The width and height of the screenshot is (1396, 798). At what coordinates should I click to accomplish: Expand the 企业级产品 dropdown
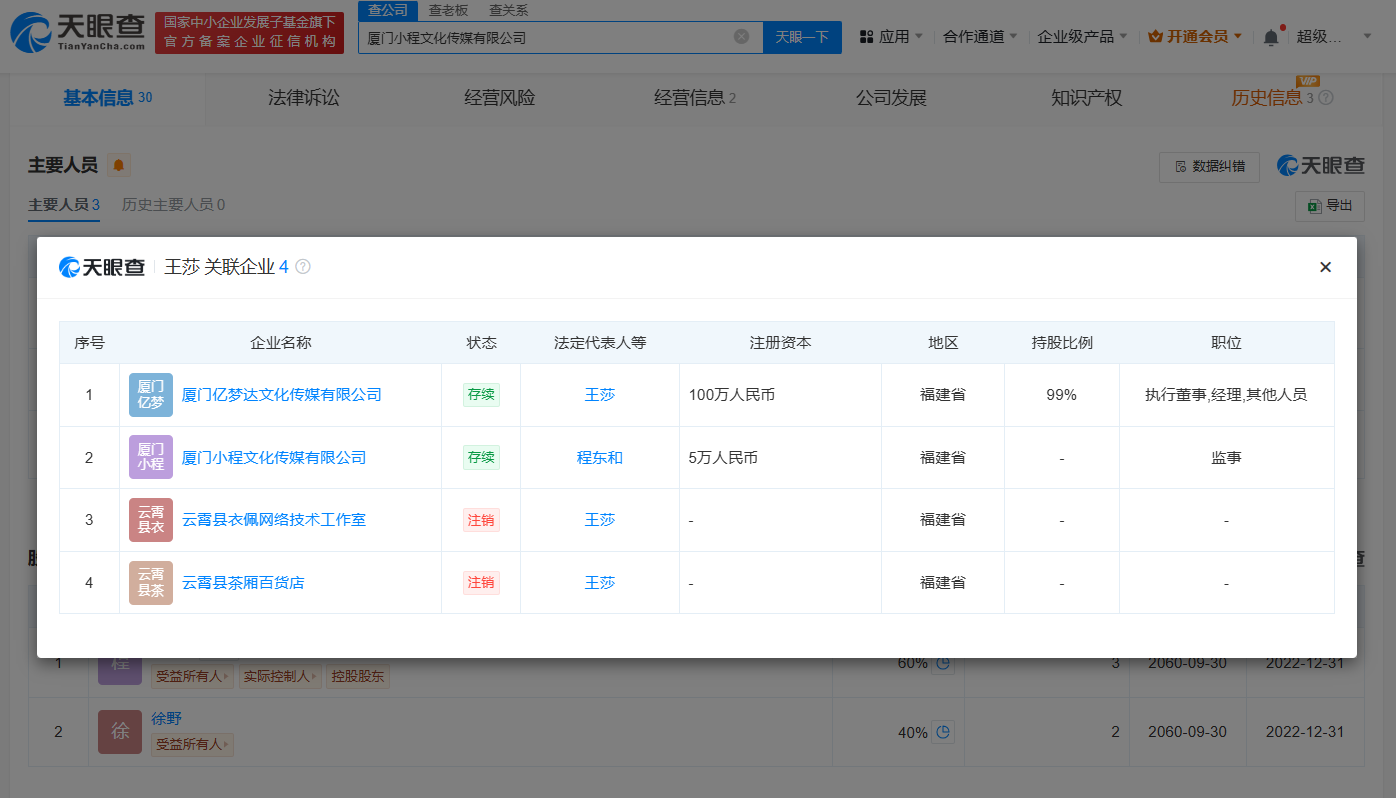pos(1082,37)
